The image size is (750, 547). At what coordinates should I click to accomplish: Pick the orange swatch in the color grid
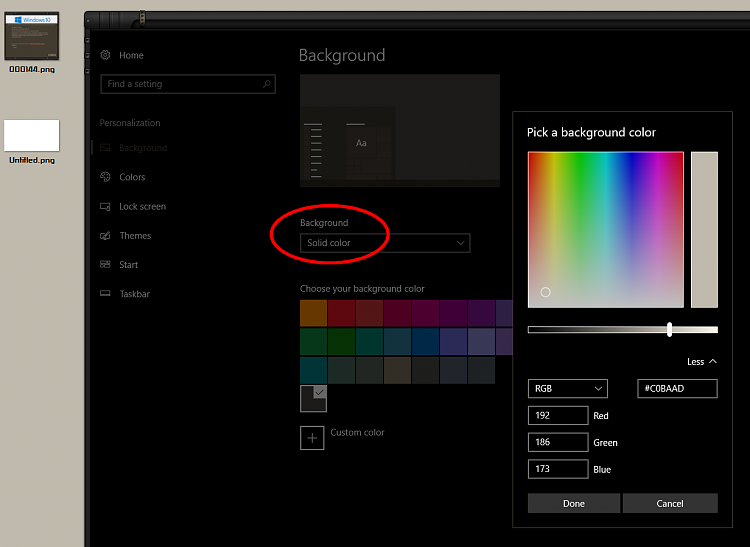point(313,314)
